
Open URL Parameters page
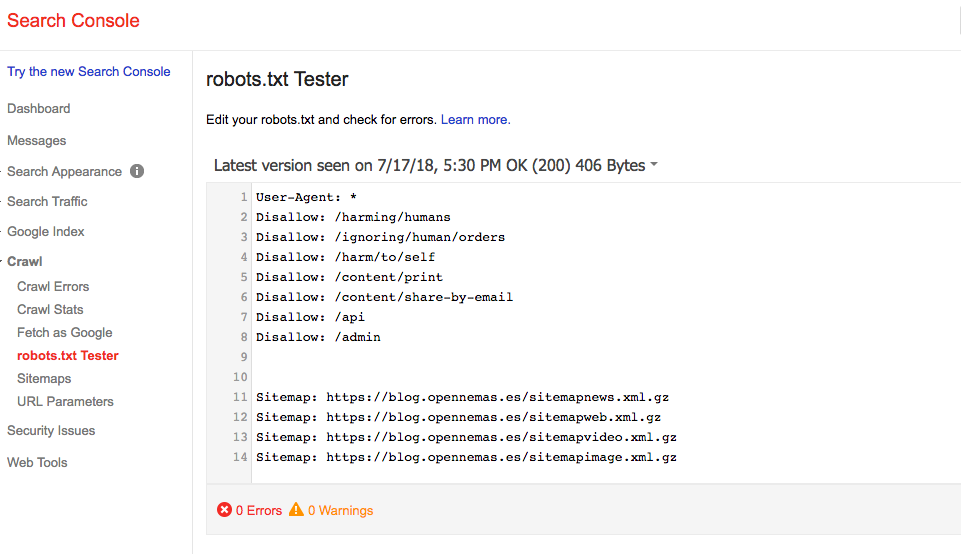coord(65,401)
